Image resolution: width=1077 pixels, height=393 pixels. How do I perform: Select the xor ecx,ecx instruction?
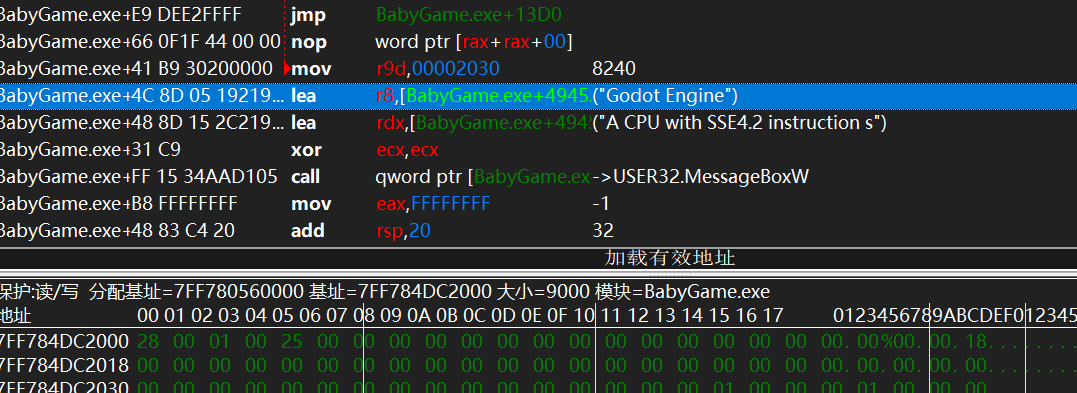538,149
